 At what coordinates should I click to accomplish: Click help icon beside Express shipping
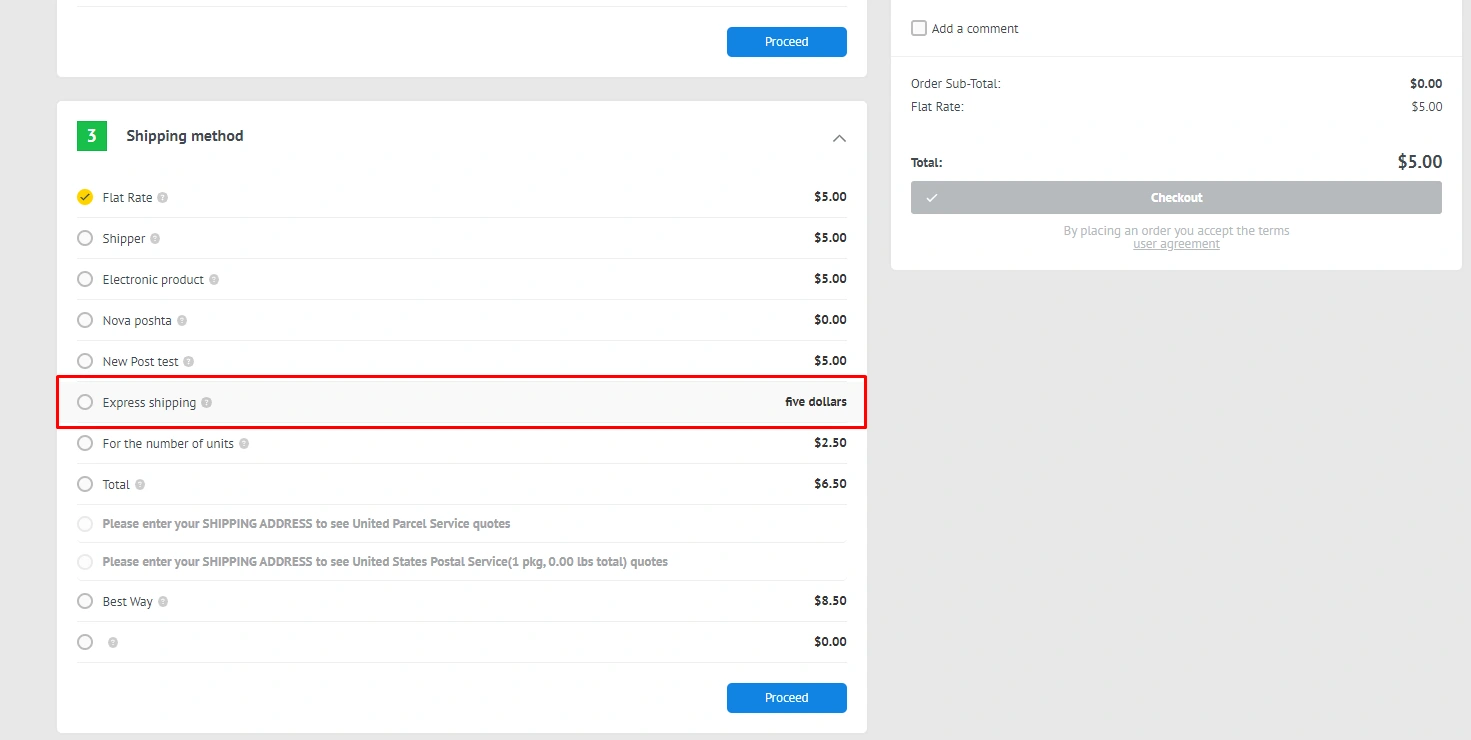(207, 403)
